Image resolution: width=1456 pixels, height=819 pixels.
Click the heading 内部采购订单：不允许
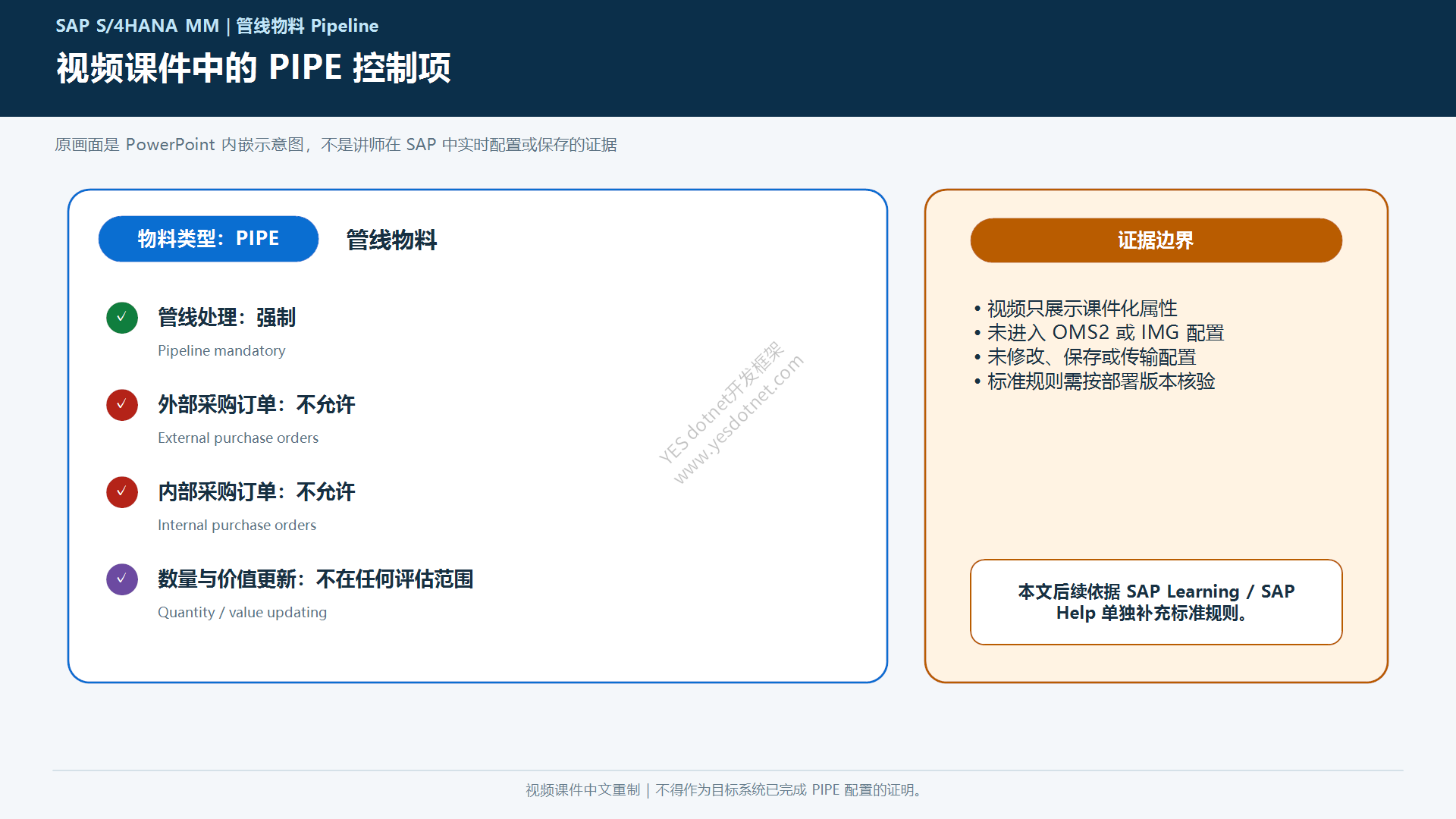pyautogui.click(x=256, y=491)
